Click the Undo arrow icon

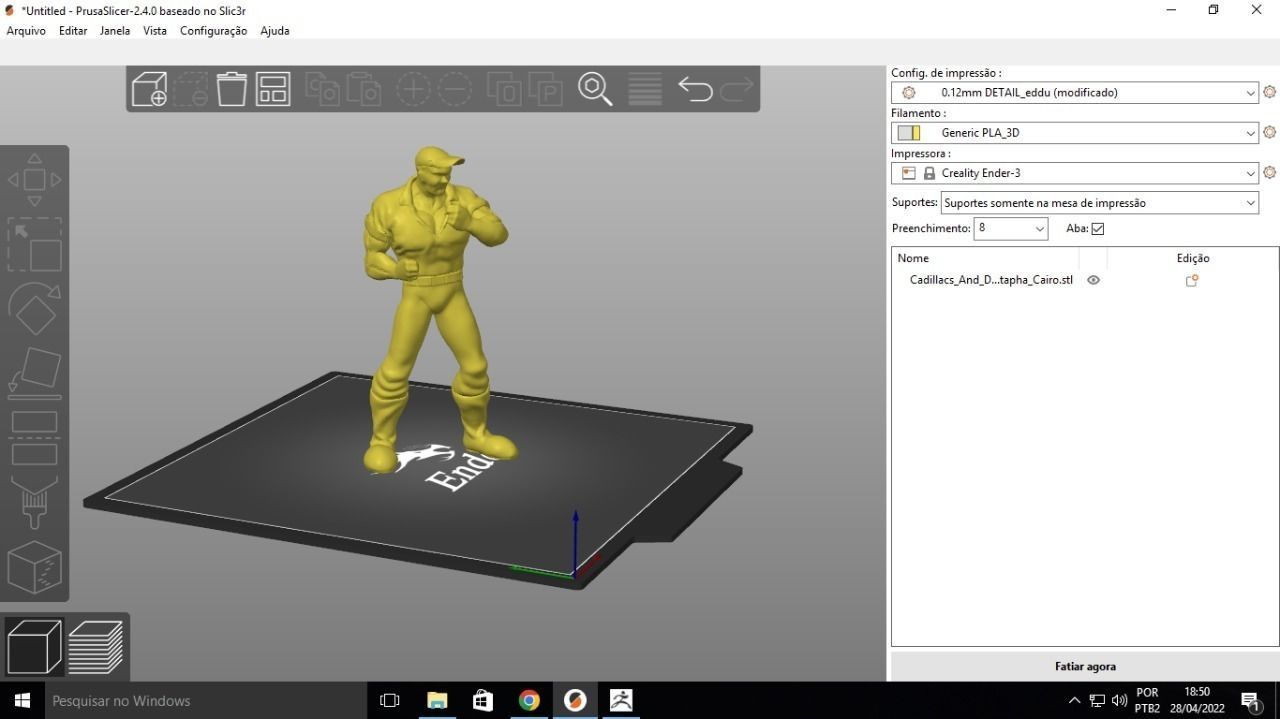[x=695, y=89]
